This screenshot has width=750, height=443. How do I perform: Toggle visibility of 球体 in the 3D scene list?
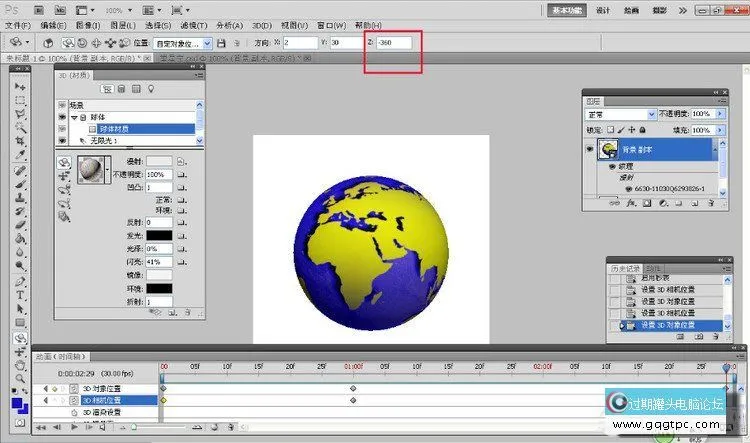click(x=61, y=116)
